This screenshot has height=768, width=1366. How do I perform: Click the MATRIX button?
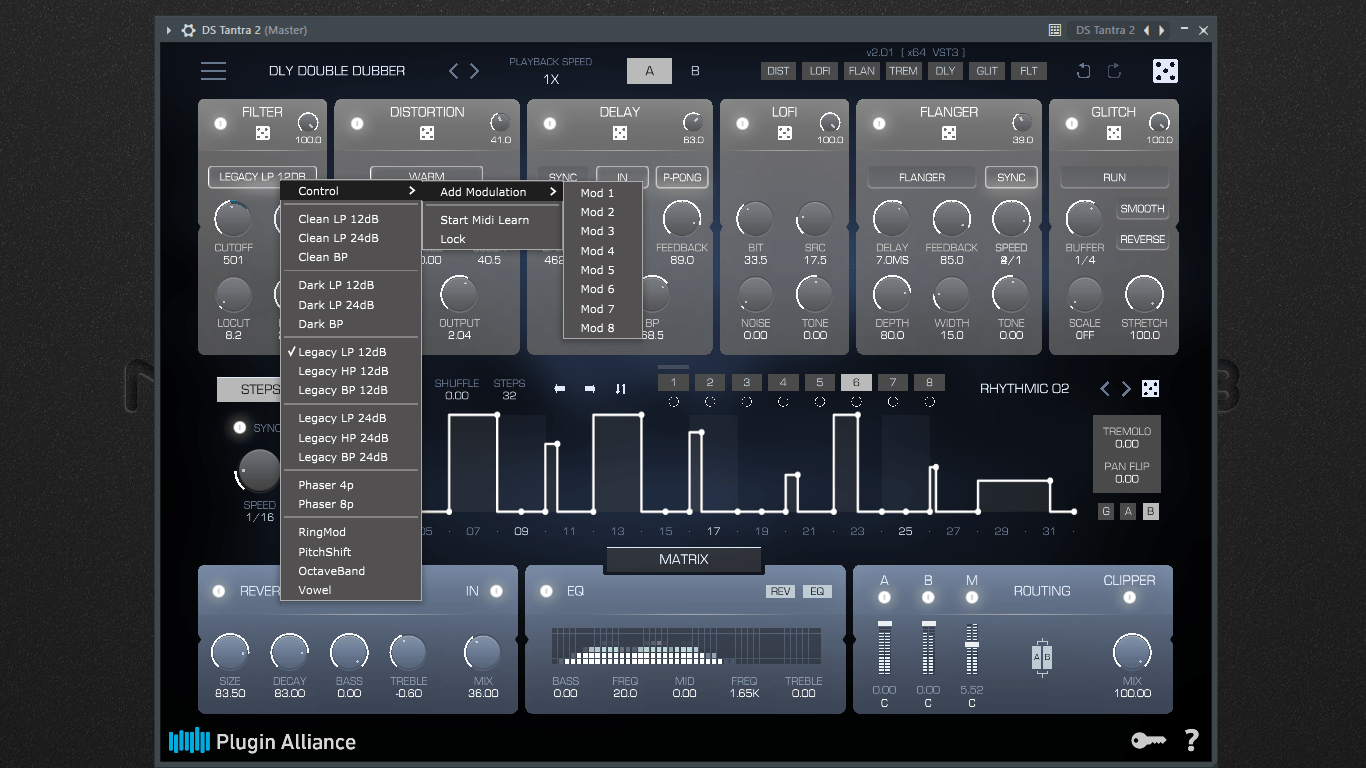pyautogui.click(x=683, y=560)
